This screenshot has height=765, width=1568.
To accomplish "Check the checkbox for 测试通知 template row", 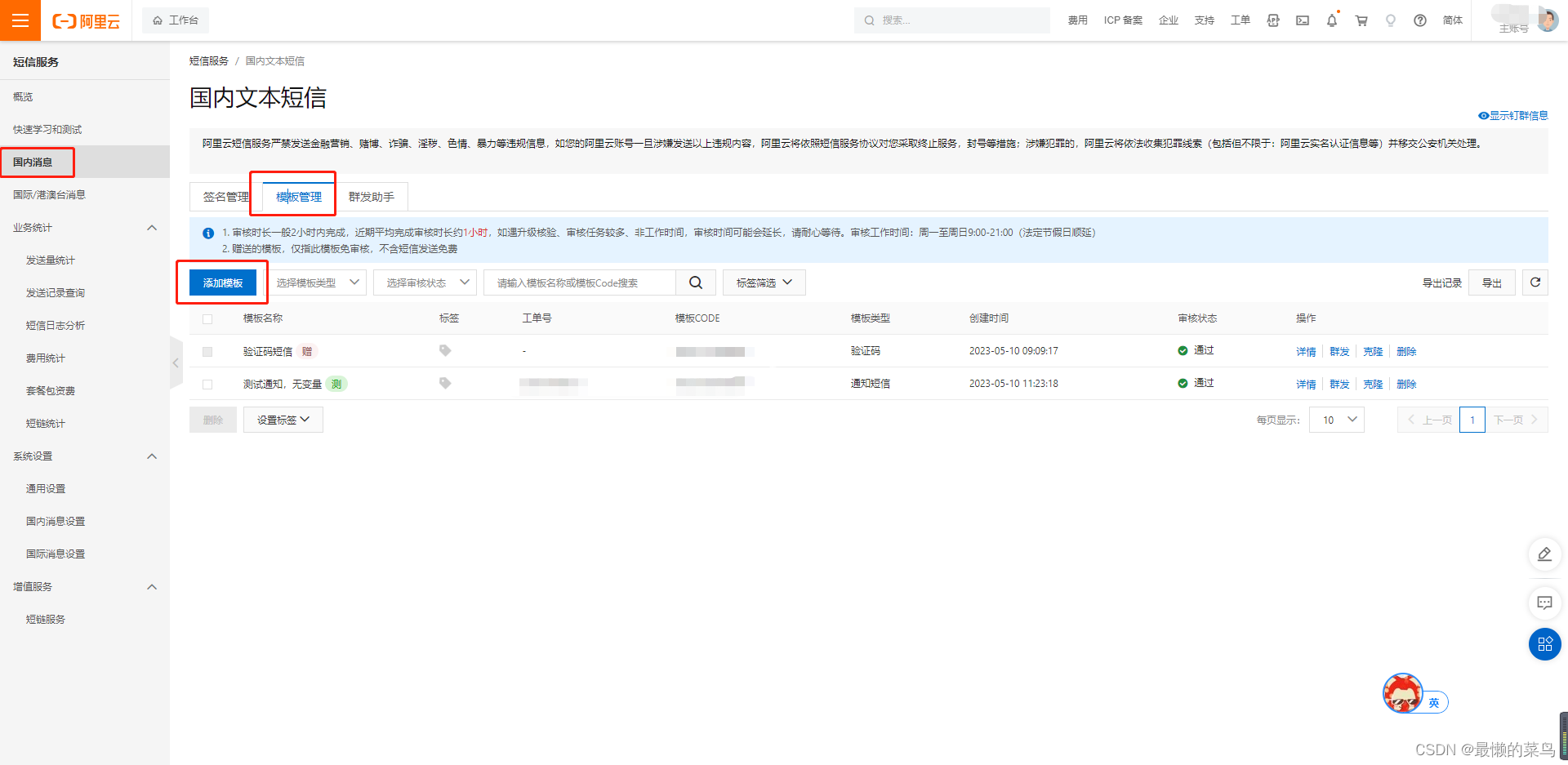I will 207,384.
